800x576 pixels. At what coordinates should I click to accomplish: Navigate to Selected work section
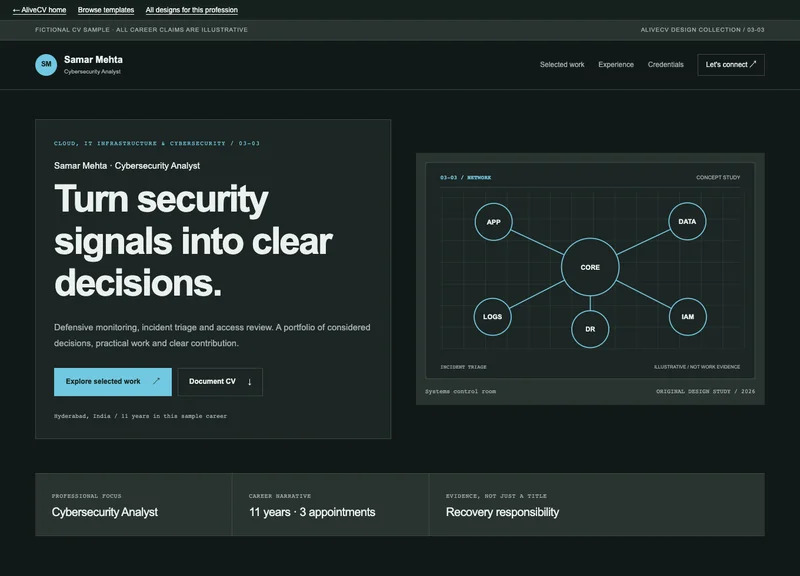pyautogui.click(x=562, y=65)
